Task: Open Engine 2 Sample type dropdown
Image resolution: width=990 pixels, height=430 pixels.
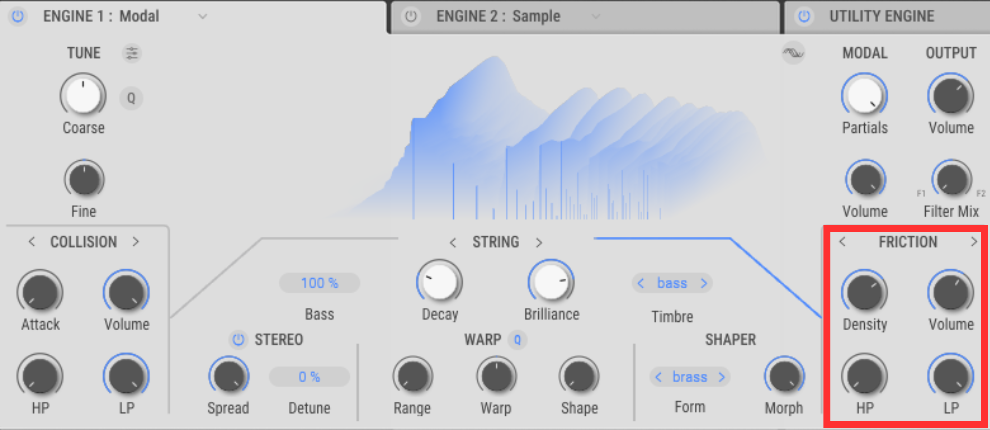Action: (x=595, y=16)
